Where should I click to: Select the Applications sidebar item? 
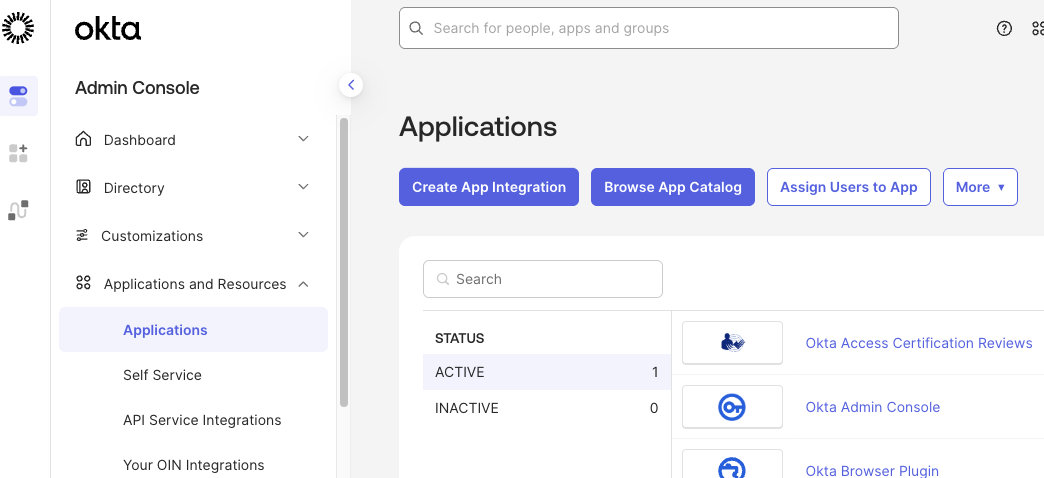193,330
